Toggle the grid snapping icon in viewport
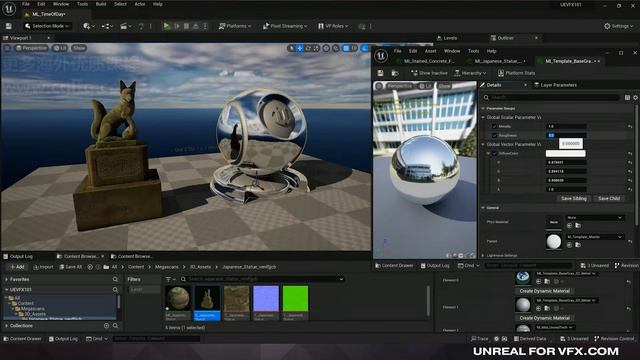The height and width of the screenshot is (360, 640). pos(346,48)
